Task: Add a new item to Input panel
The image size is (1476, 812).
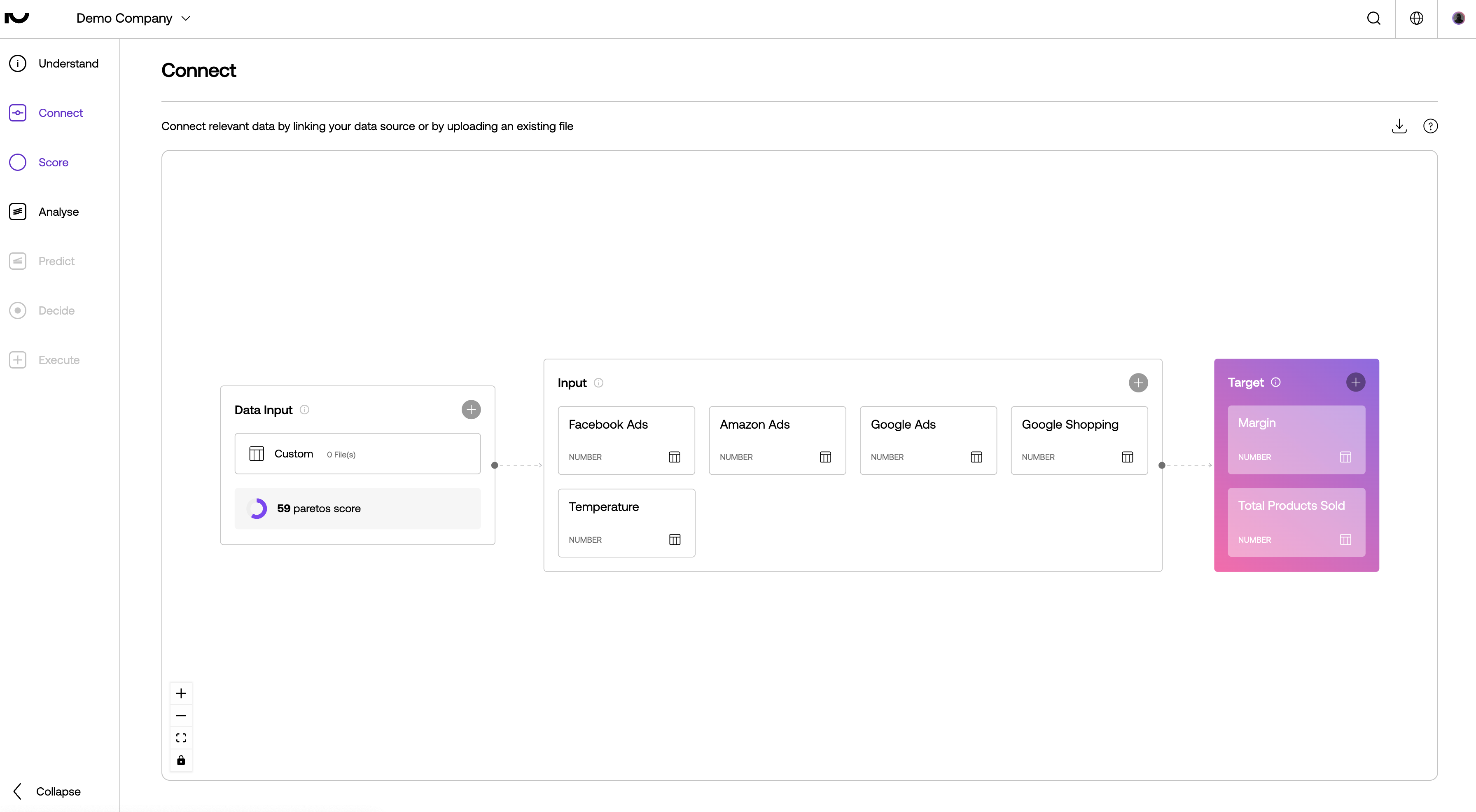Action: pos(1138,383)
